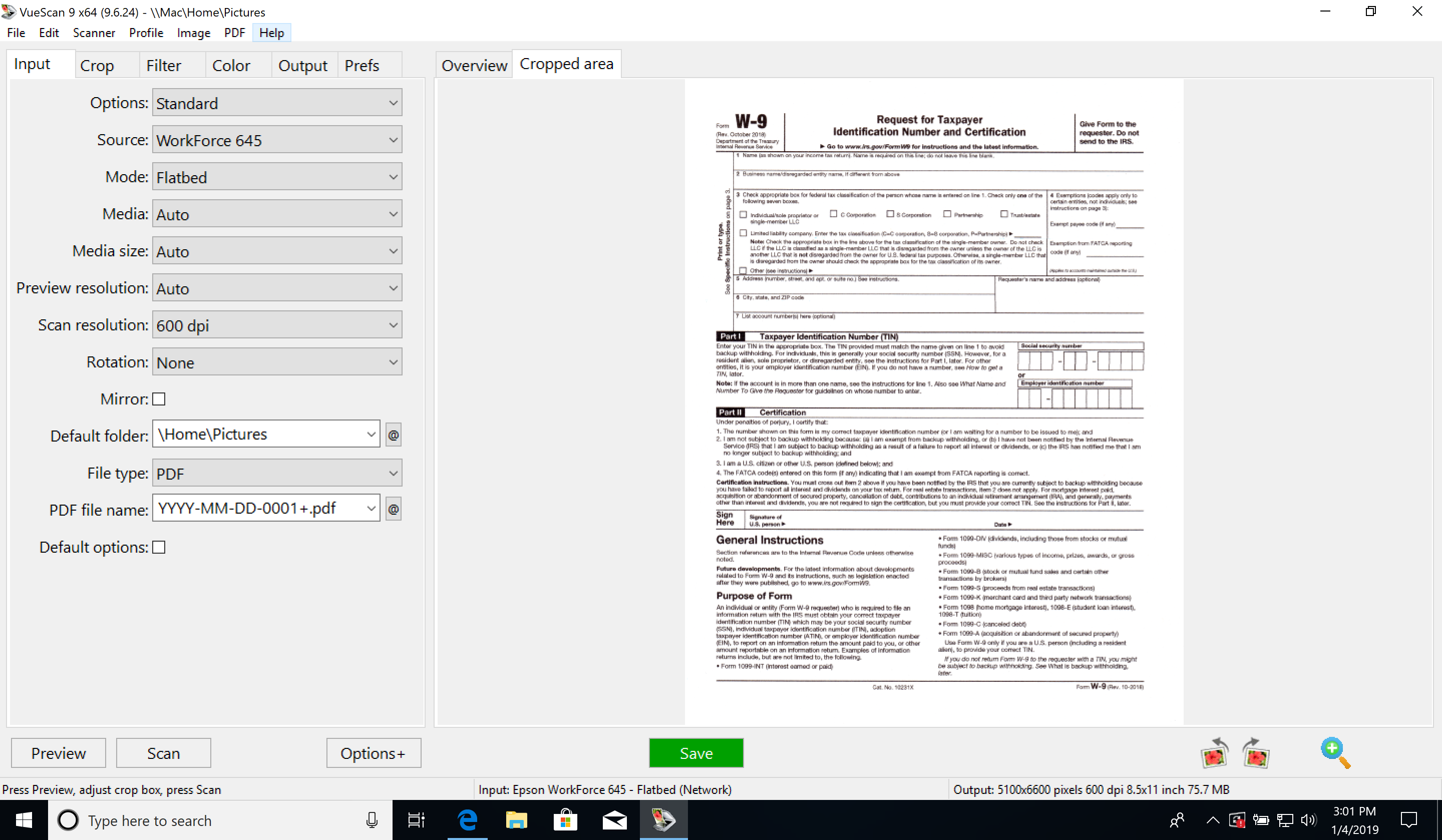Click the image gallery icon bottom right
The height and width of the screenshot is (840, 1442).
pos(1217,753)
